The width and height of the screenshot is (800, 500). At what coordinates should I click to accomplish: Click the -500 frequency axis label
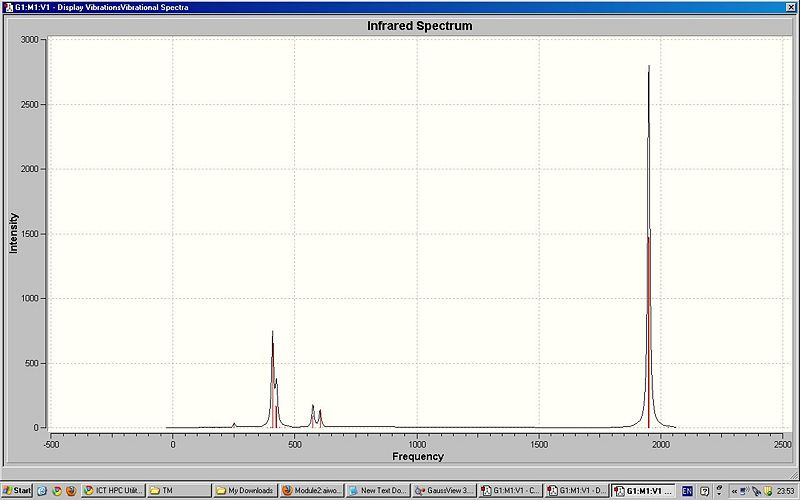(51, 444)
